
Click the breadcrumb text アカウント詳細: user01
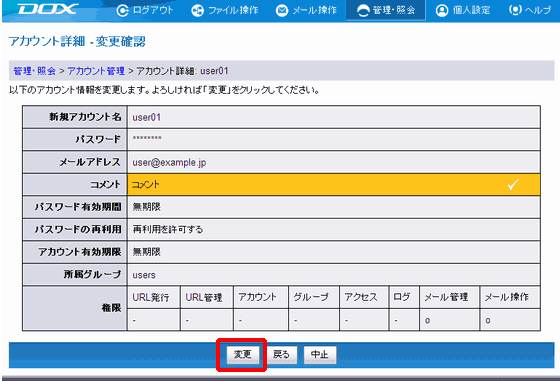click(182, 71)
